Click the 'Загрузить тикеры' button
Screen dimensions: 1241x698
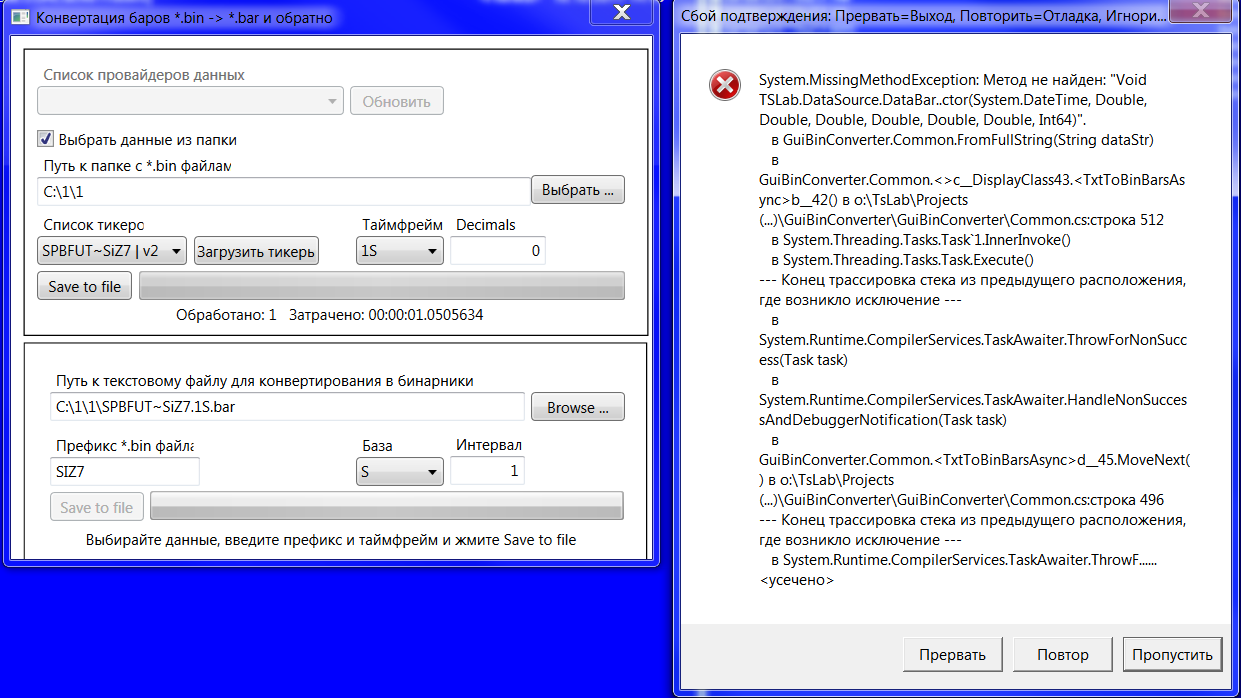tap(256, 250)
